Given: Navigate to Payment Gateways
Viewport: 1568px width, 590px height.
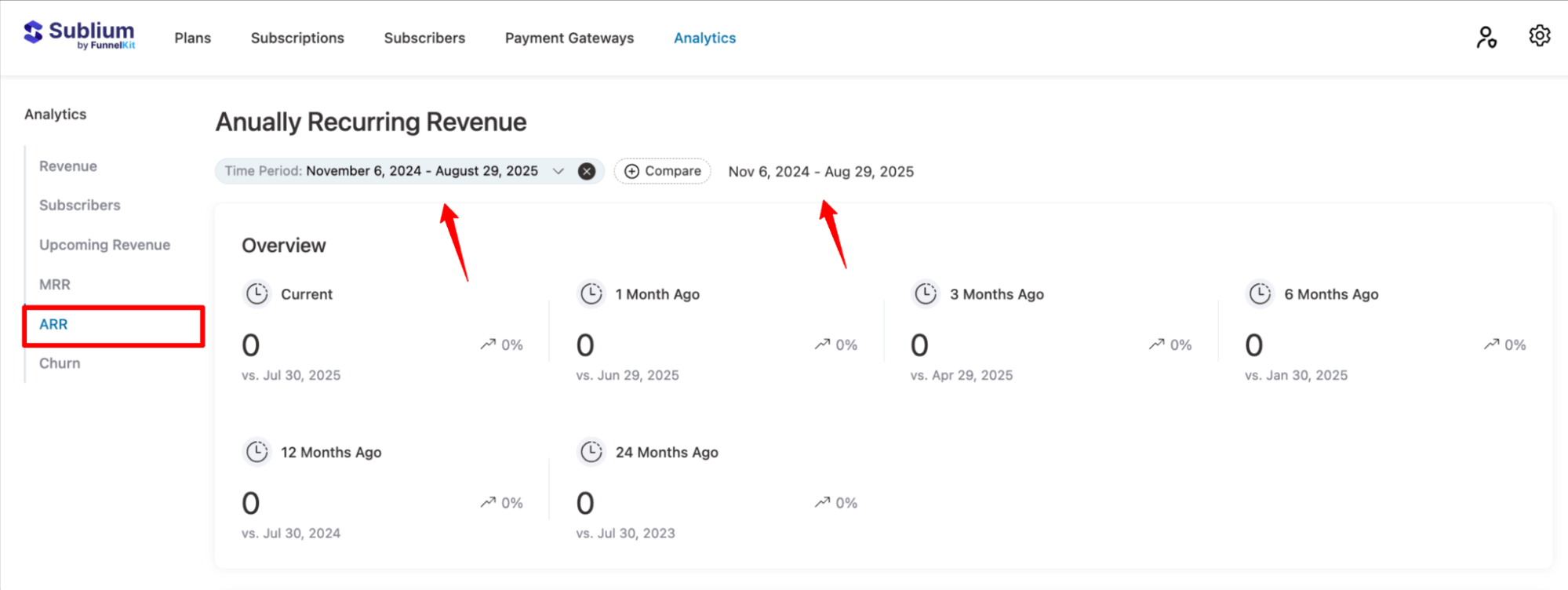Looking at the screenshot, I should (569, 38).
